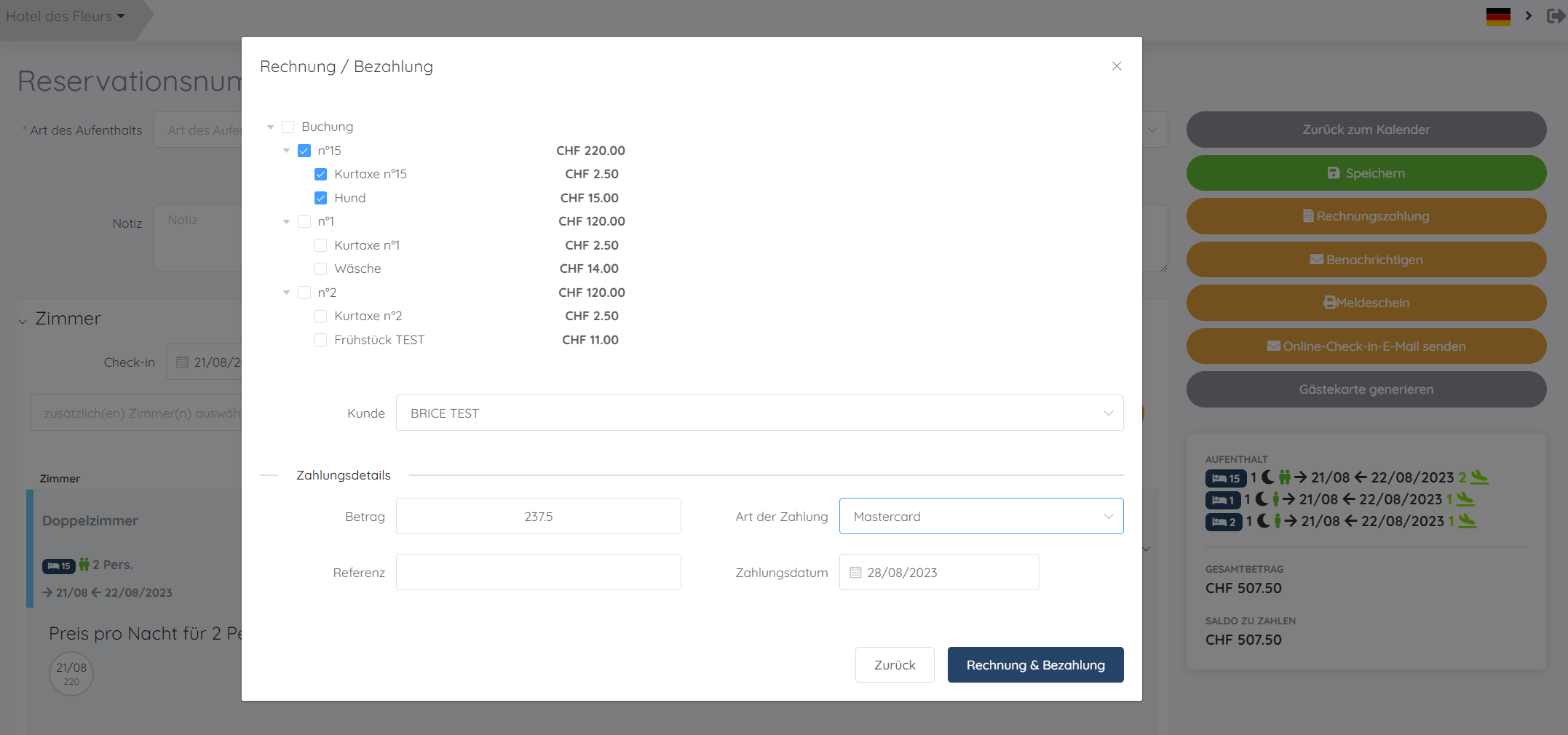The height and width of the screenshot is (735, 1568).
Task: Collapse the n°15 tree branch
Action: pos(286,150)
